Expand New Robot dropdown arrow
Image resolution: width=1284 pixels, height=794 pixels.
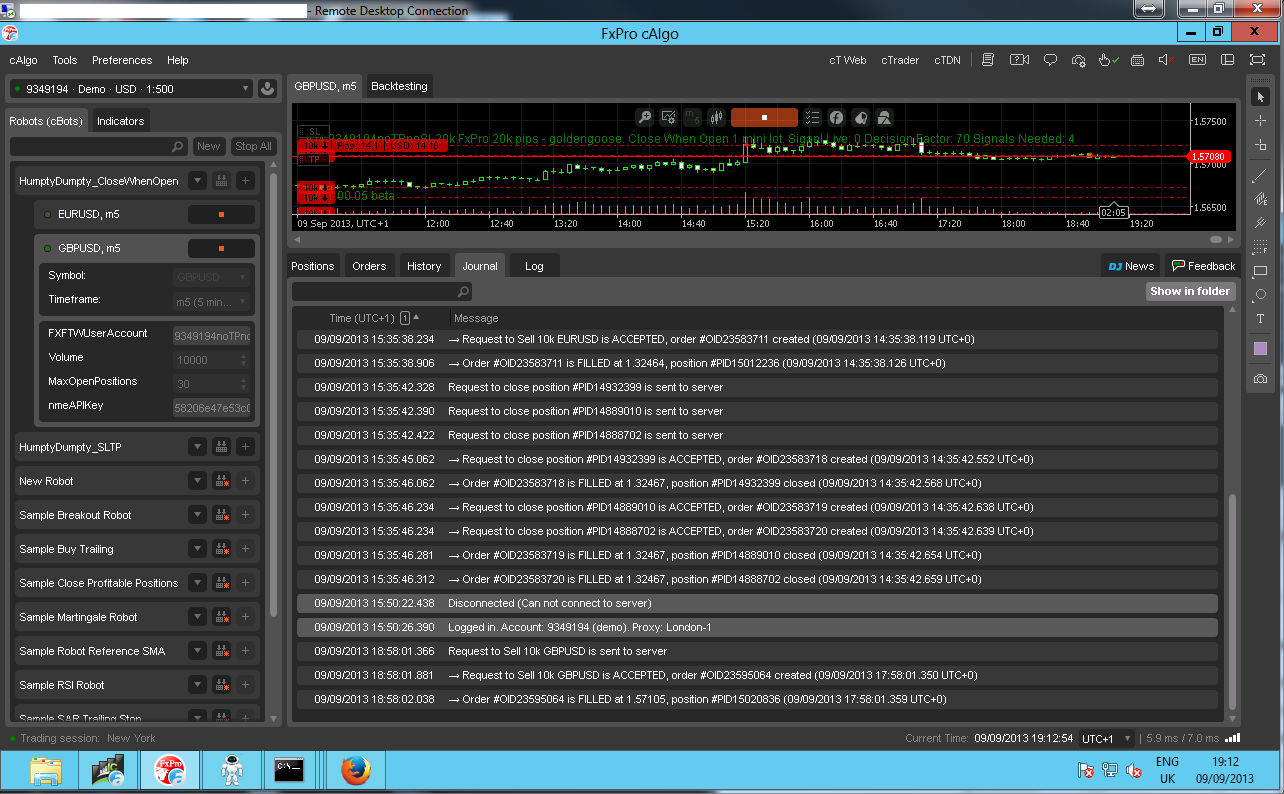[197, 481]
